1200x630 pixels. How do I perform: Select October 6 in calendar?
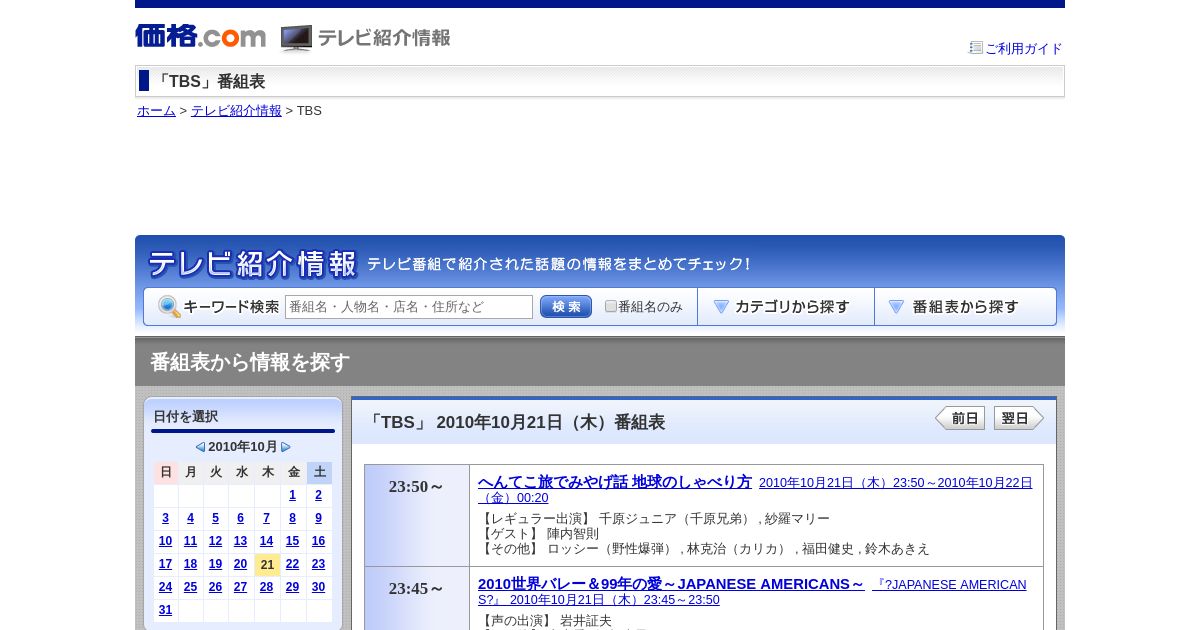point(240,518)
